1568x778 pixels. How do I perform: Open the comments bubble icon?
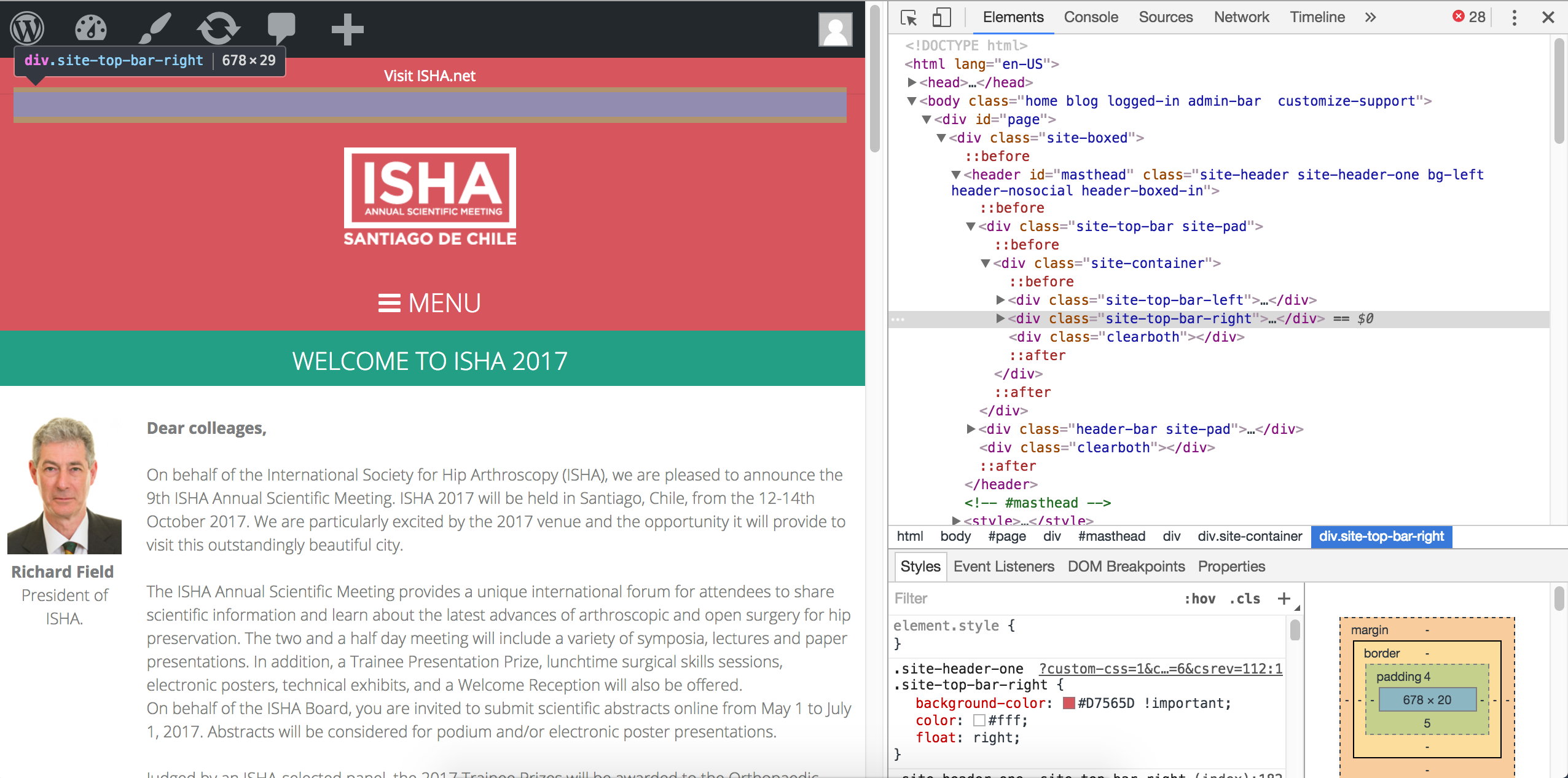pyautogui.click(x=282, y=29)
